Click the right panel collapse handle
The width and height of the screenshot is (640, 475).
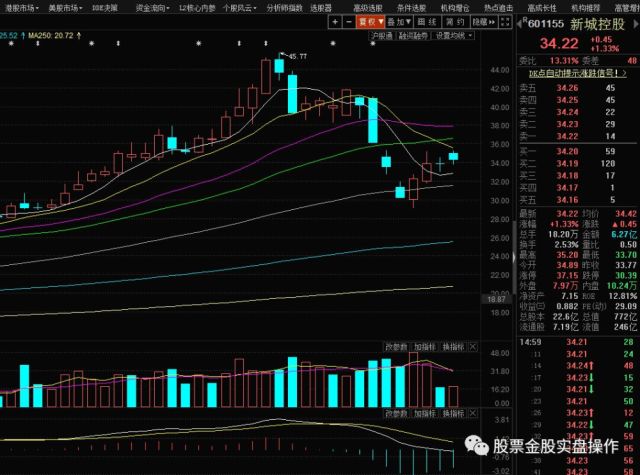point(514,257)
